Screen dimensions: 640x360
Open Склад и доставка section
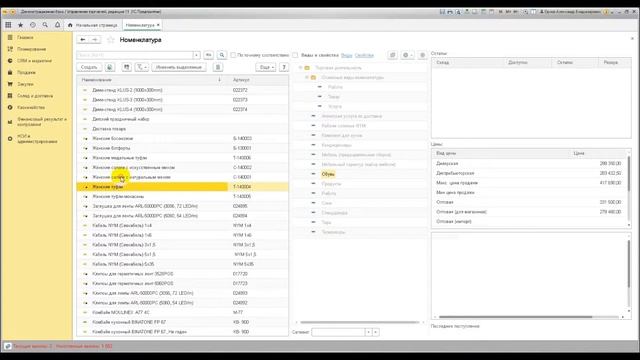pos(35,96)
